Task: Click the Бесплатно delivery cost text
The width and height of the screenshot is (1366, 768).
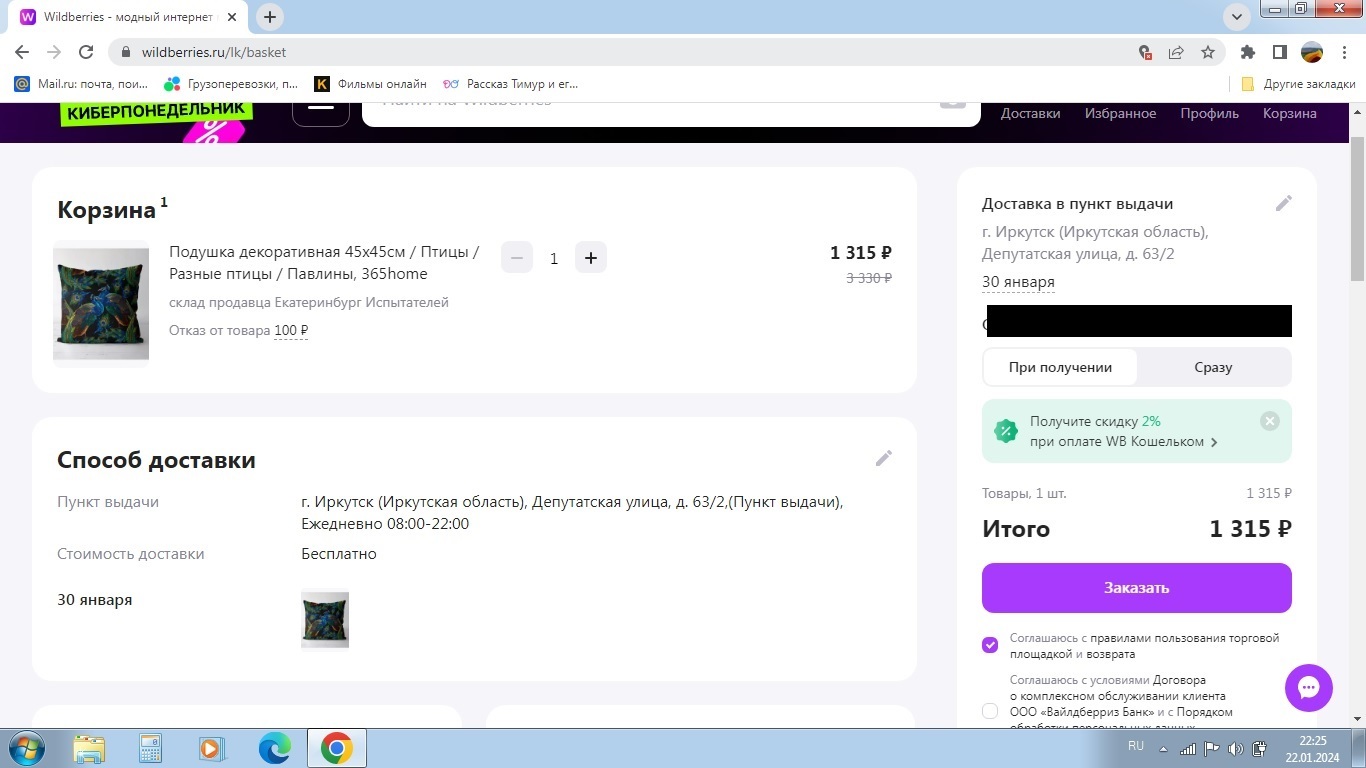Action: click(339, 554)
